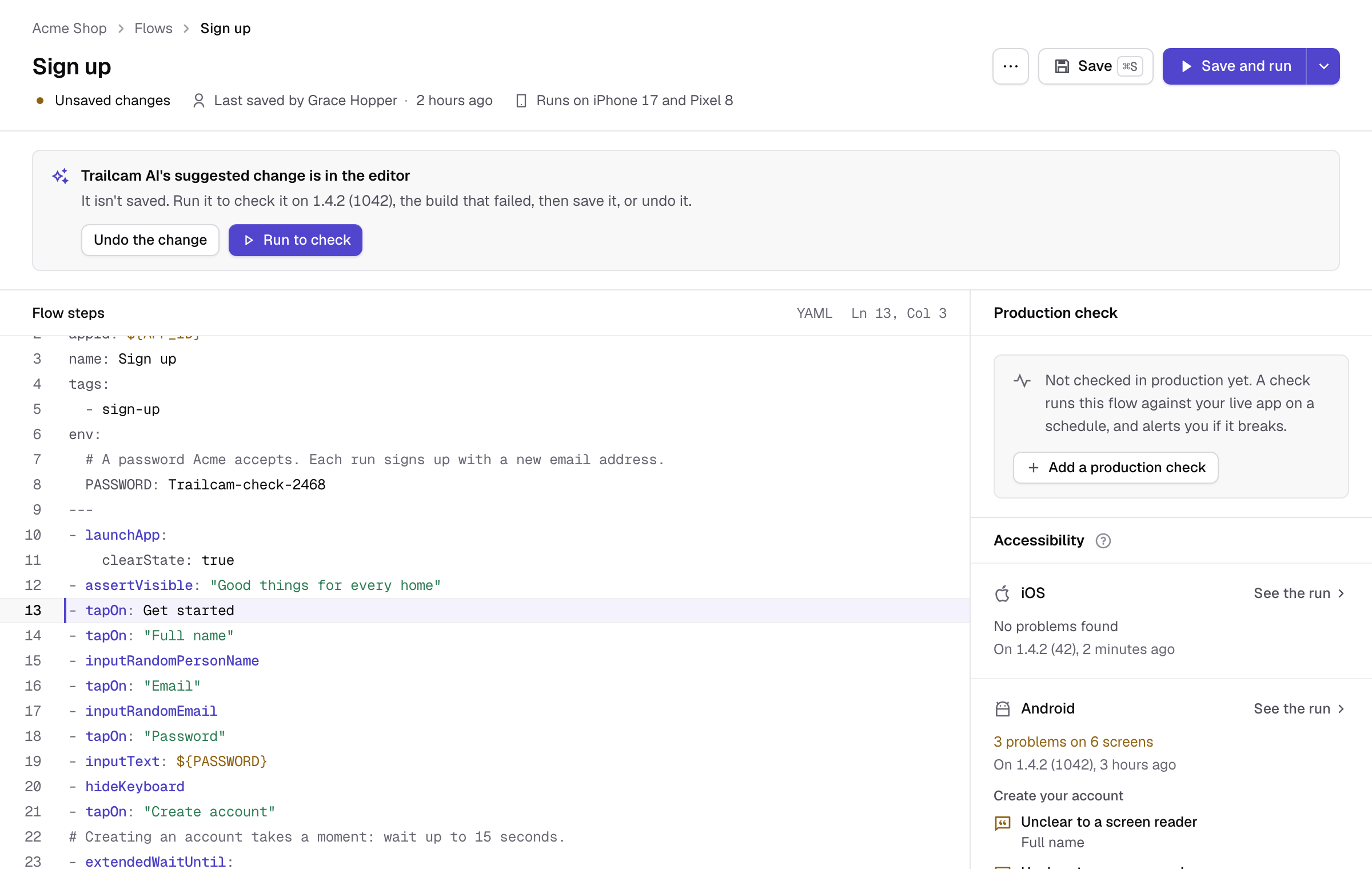Click line 20 hideKeyboard
The height and width of the screenshot is (869, 1372).
pyautogui.click(x=134, y=787)
